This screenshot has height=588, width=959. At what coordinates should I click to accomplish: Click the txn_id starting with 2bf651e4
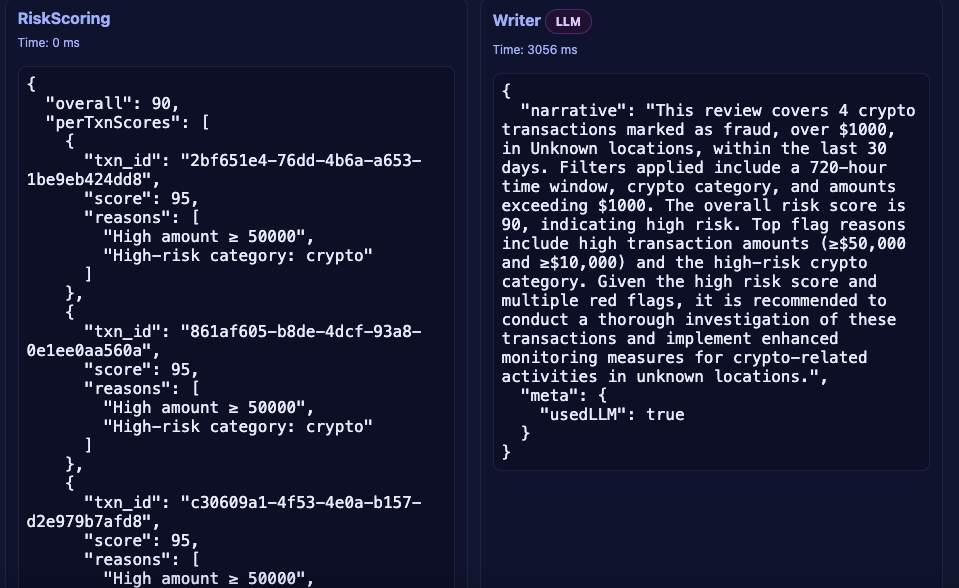click(x=300, y=160)
